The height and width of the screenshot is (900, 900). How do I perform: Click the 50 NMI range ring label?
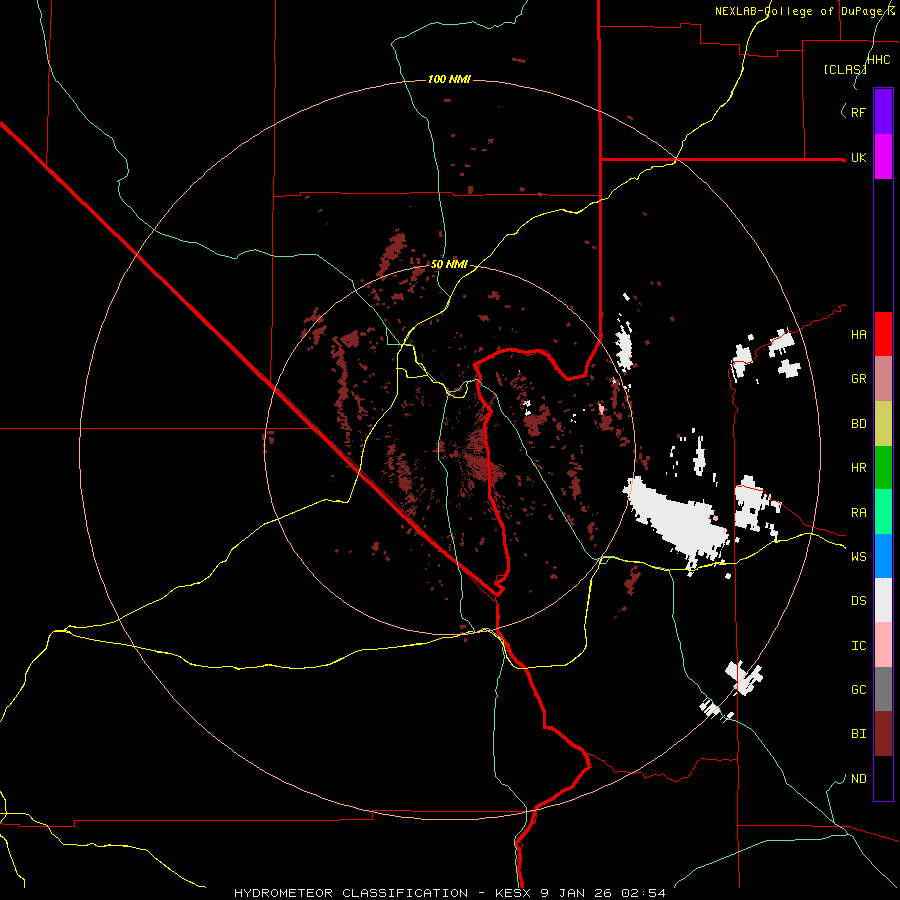click(449, 265)
